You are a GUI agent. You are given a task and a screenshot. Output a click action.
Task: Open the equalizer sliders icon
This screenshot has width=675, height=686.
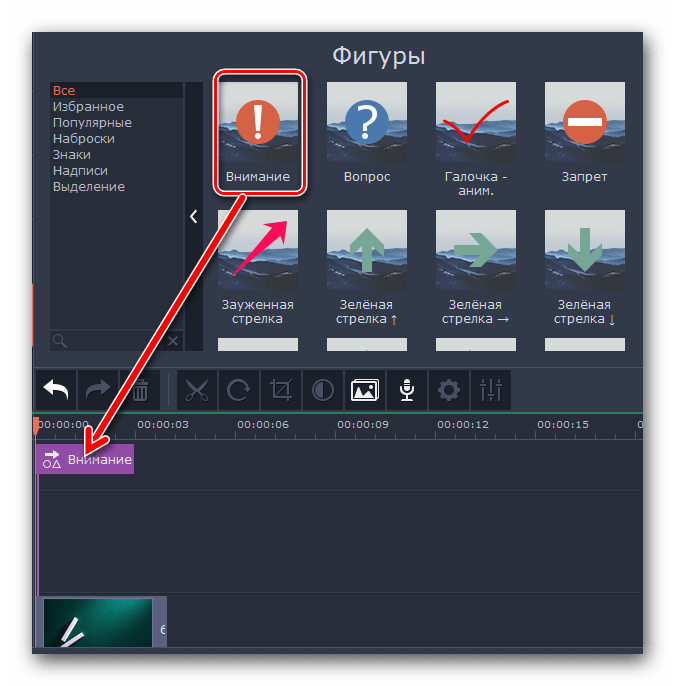[x=491, y=389]
